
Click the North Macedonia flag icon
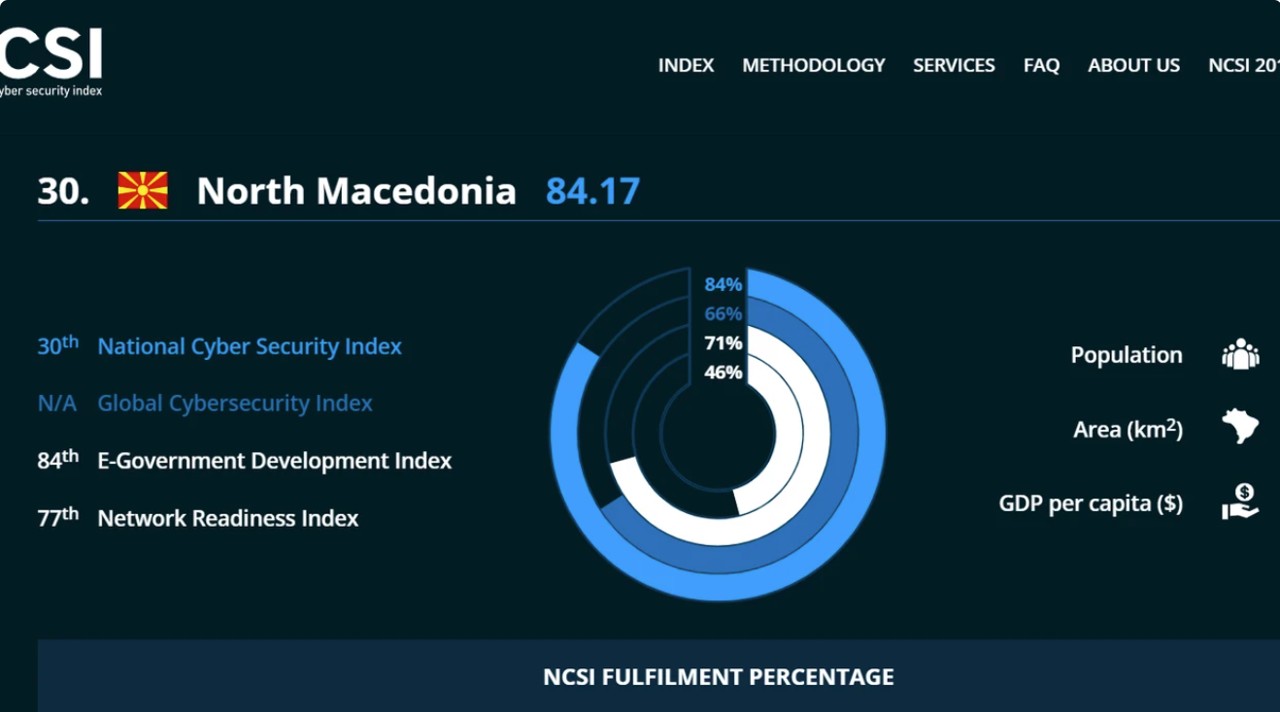tap(143, 190)
